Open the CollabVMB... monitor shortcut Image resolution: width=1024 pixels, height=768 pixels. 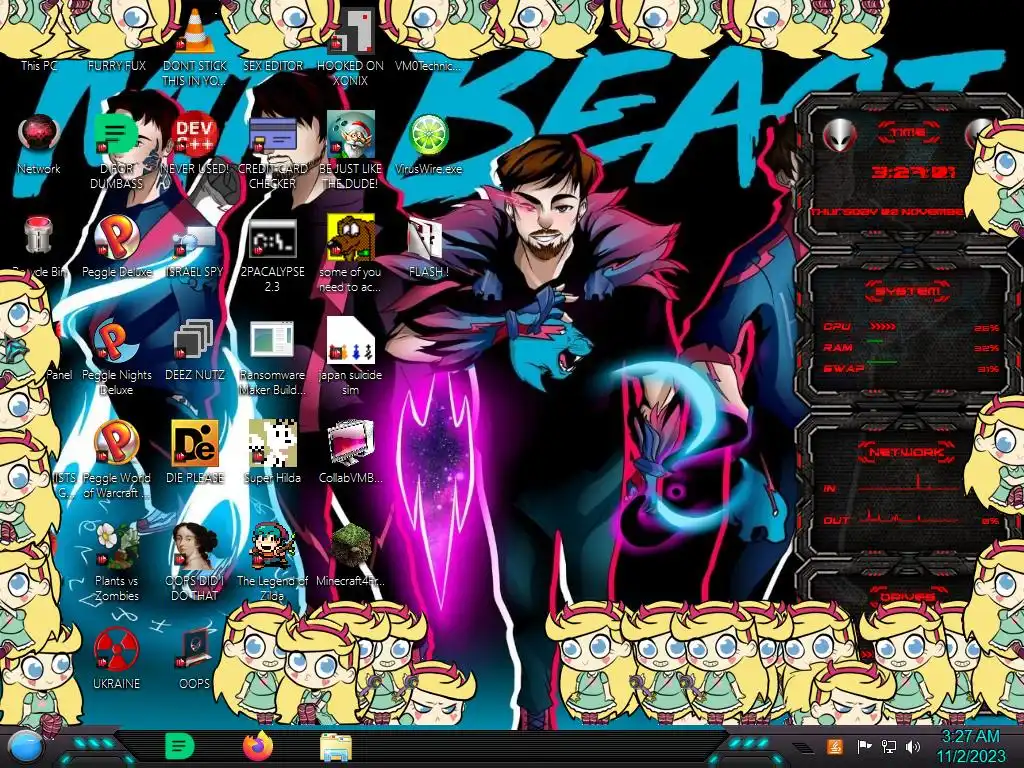[351, 443]
